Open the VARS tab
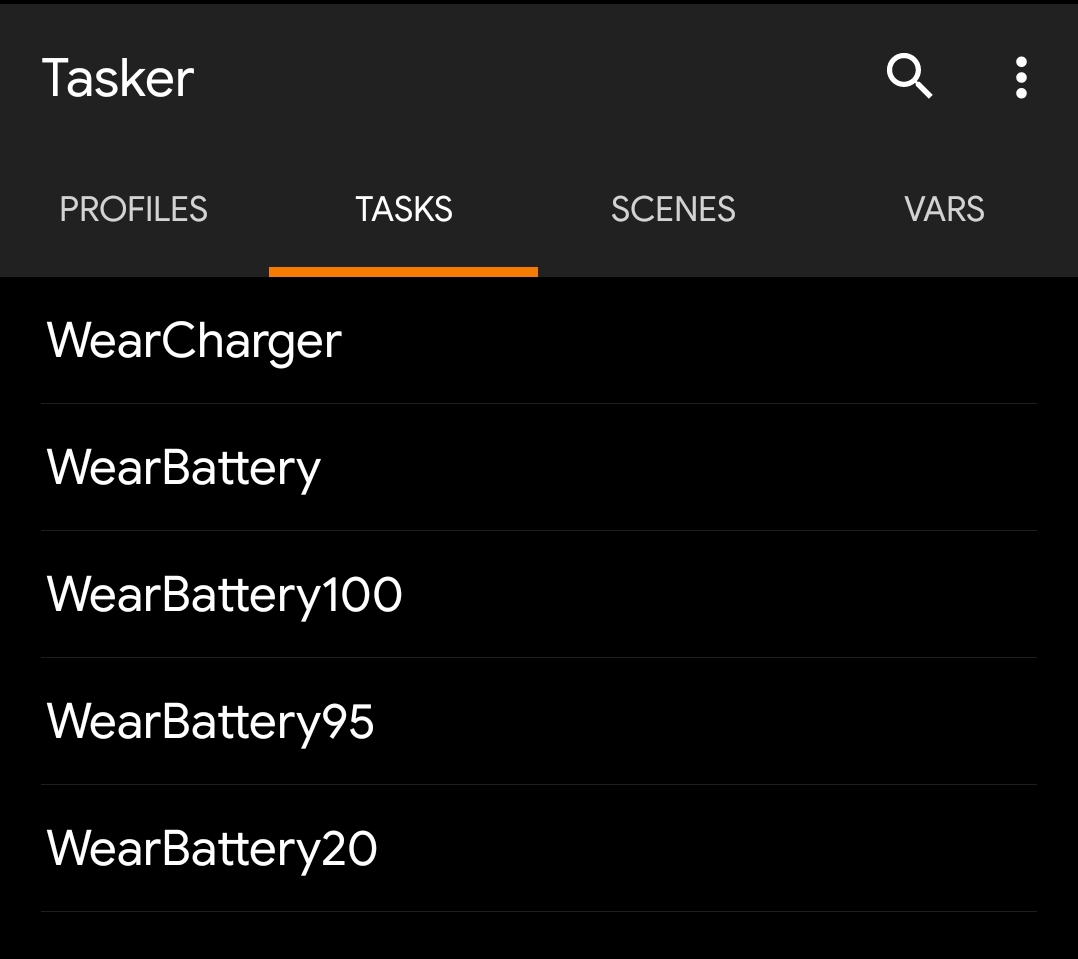Image resolution: width=1078 pixels, height=959 pixels. [x=944, y=209]
